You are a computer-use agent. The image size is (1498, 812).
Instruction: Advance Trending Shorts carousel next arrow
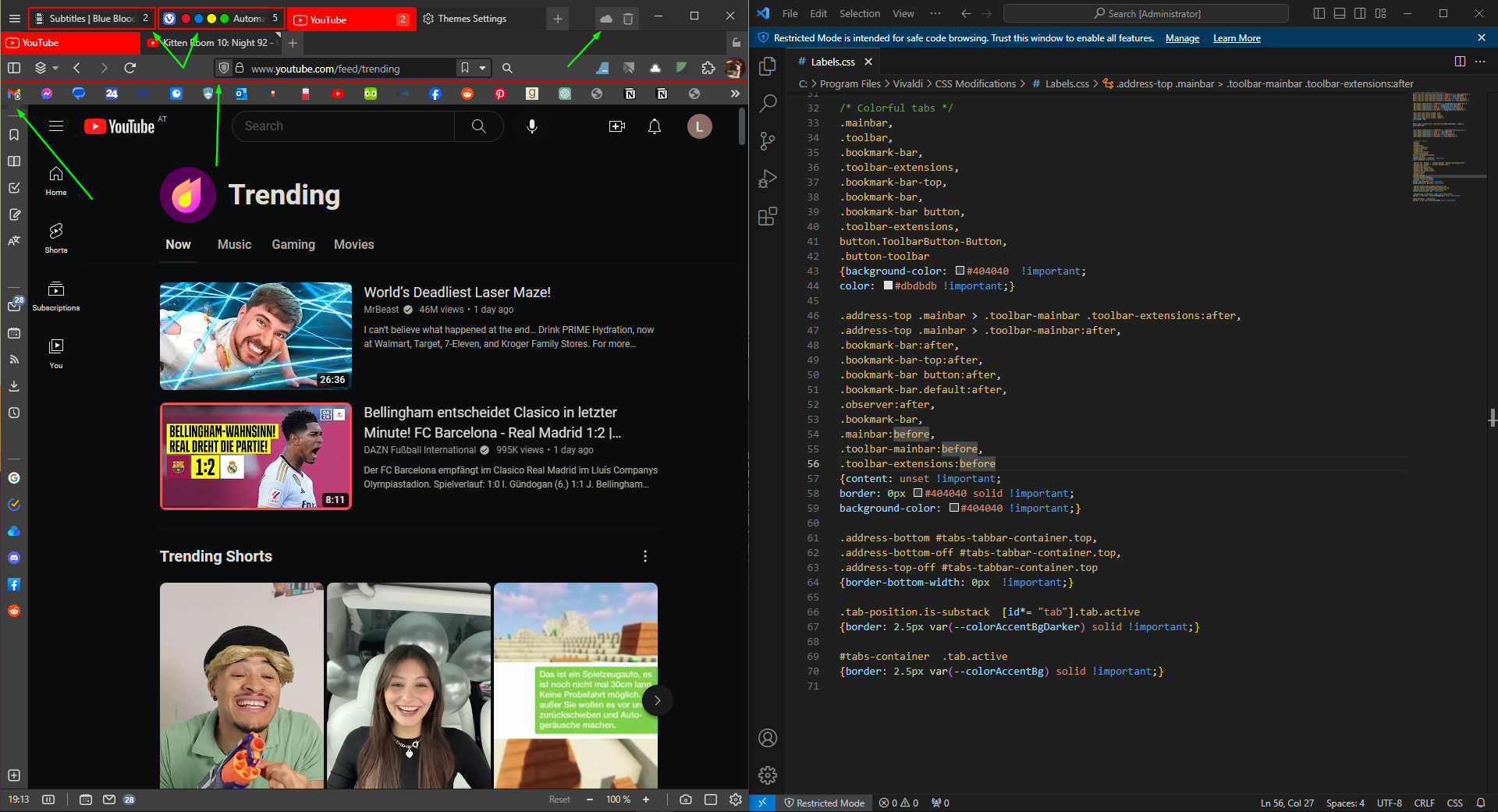[x=658, y=700]
